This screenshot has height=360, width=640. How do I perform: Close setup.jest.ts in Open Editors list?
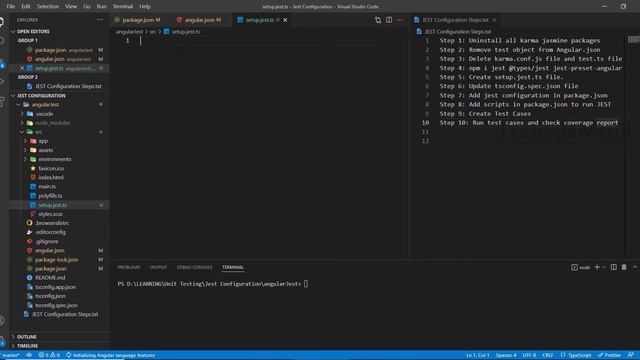tap(22, 68)
